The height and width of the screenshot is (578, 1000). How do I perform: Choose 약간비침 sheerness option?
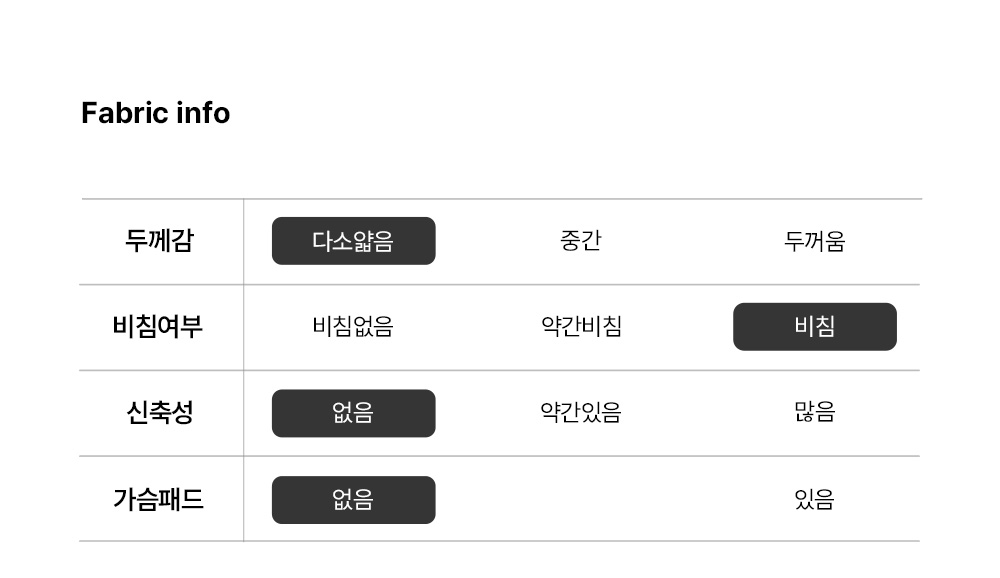point(581,327)
